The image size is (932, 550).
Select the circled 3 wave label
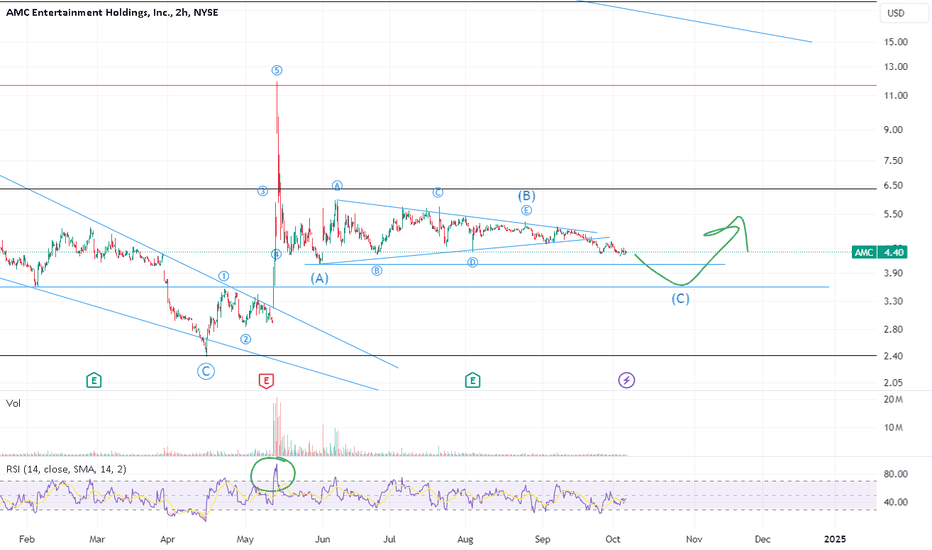(x=263, y=191)
